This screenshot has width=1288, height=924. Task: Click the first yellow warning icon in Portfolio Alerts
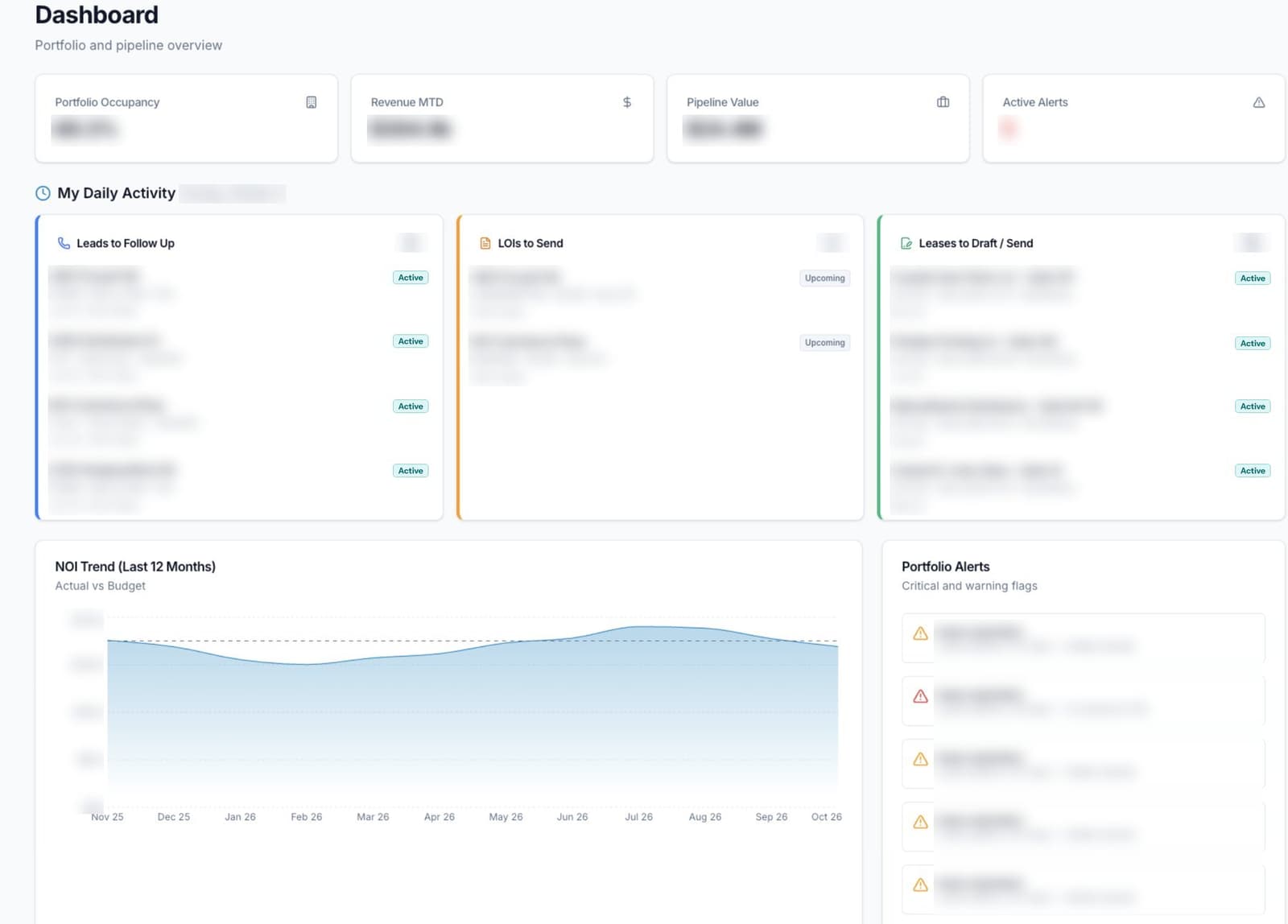pos(921,633)
